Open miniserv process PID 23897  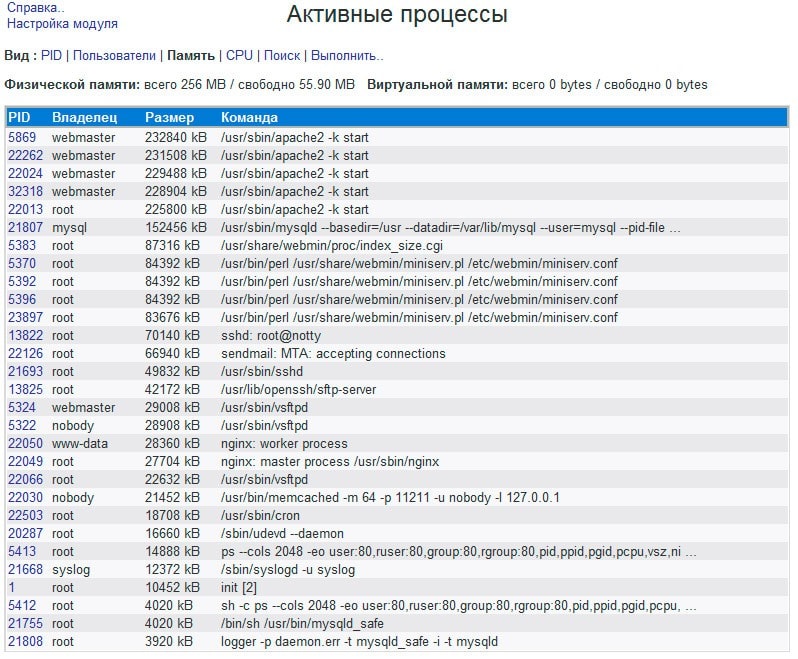click(x=25, y=318)
